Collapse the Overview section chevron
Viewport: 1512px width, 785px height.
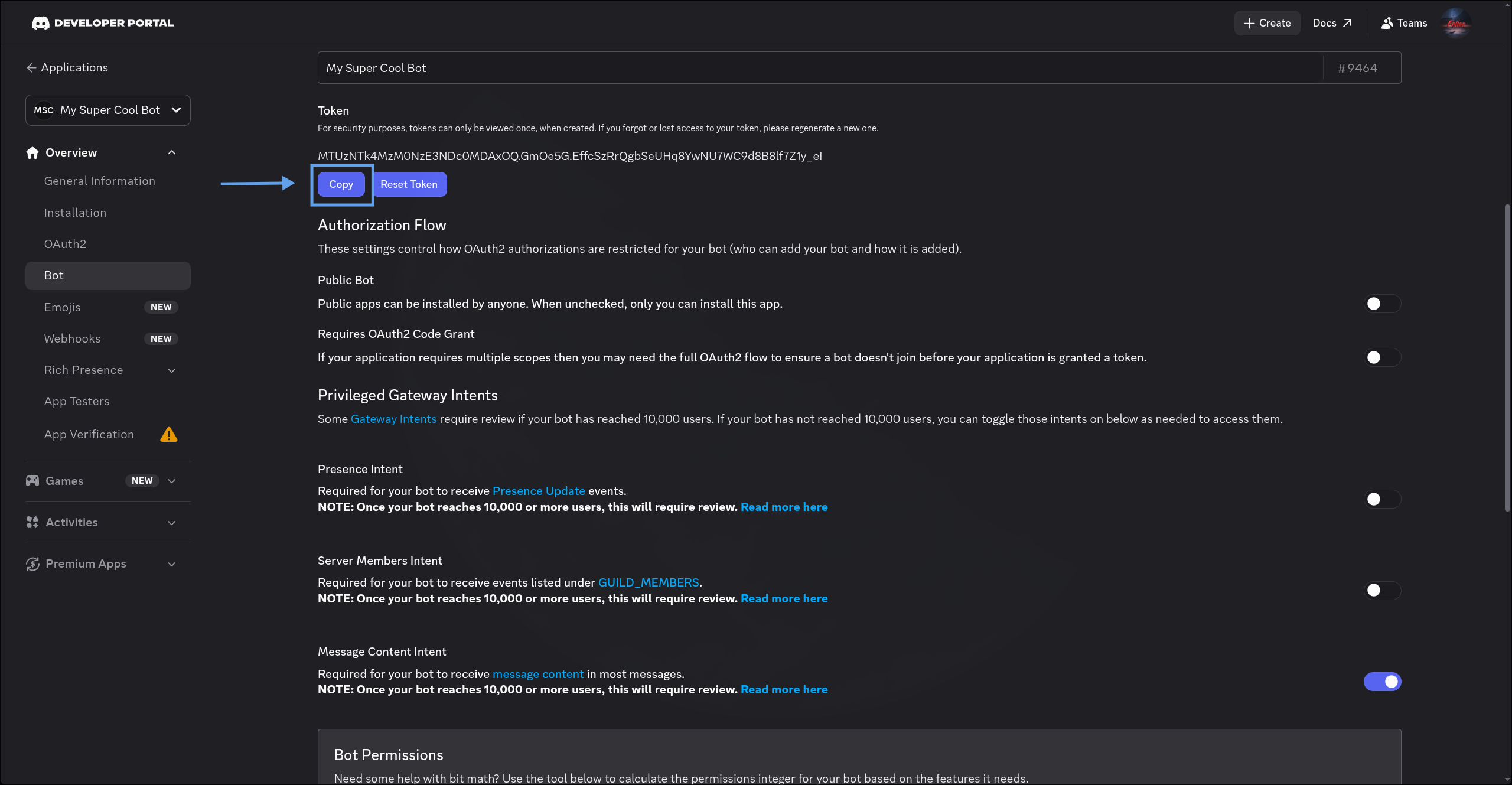click(172, 153)
